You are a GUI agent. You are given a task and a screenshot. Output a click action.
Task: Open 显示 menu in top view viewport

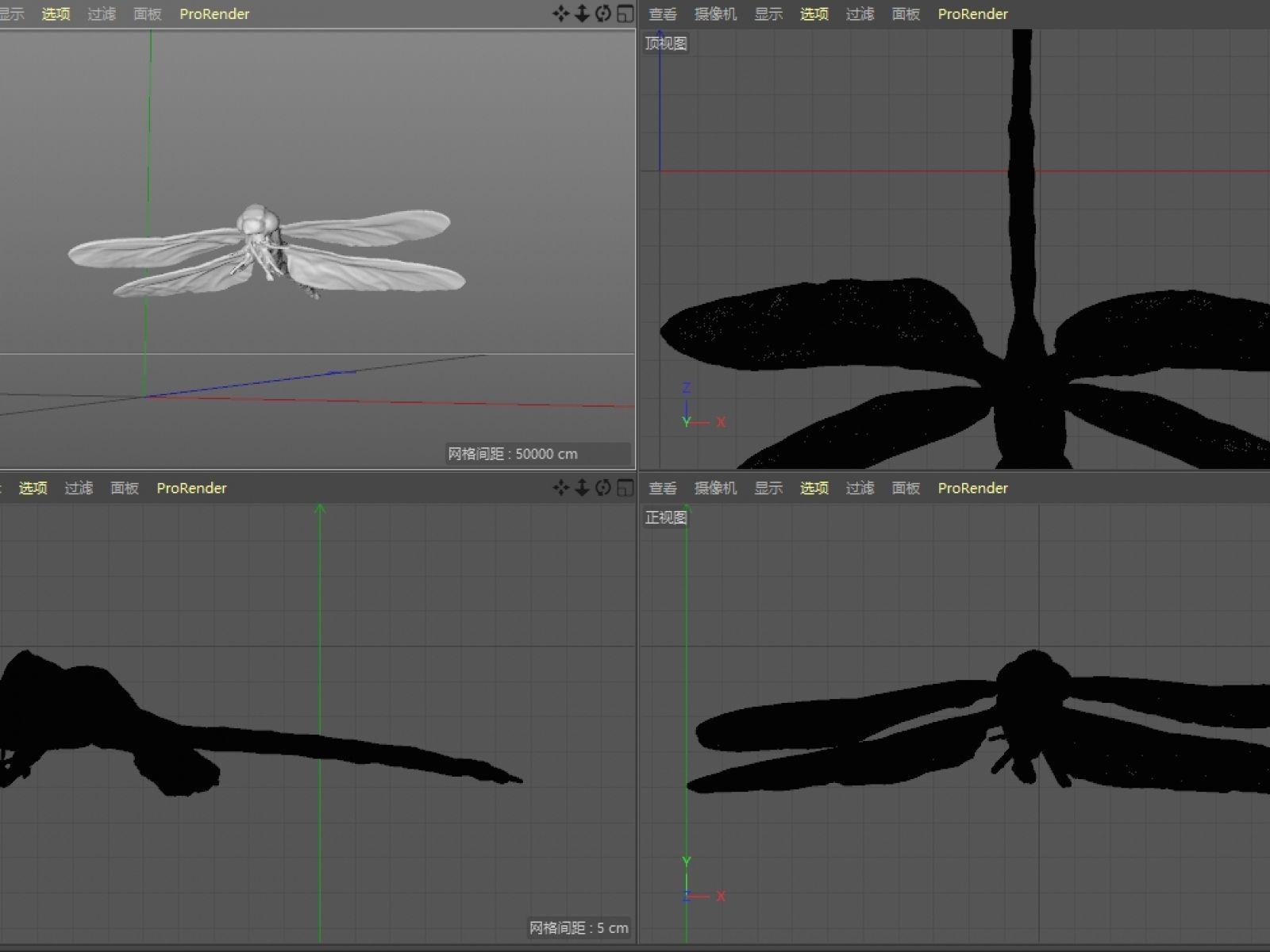(768, 13)
